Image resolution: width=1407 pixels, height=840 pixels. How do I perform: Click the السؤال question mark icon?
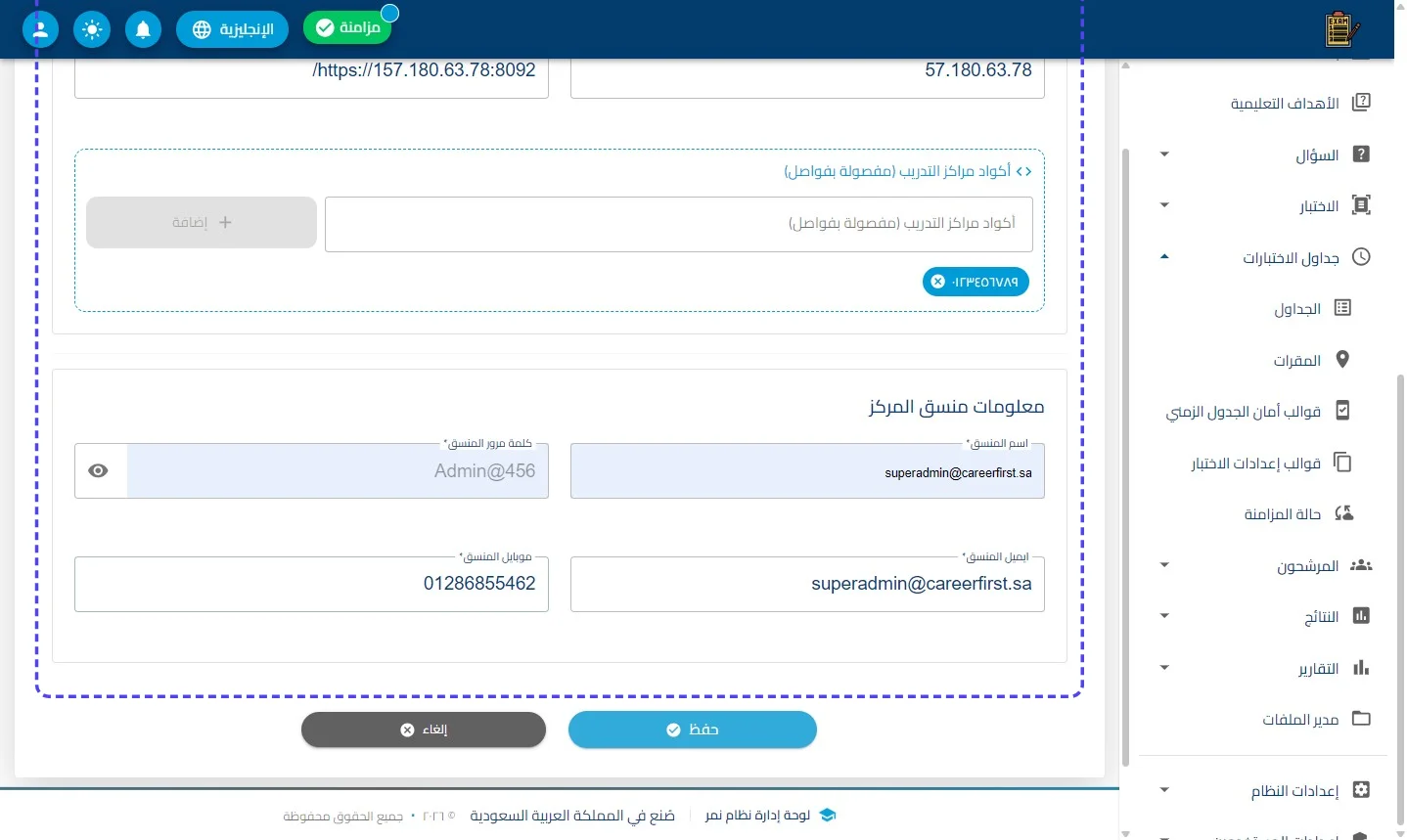pyautogui.click(x=1361, y=155)
